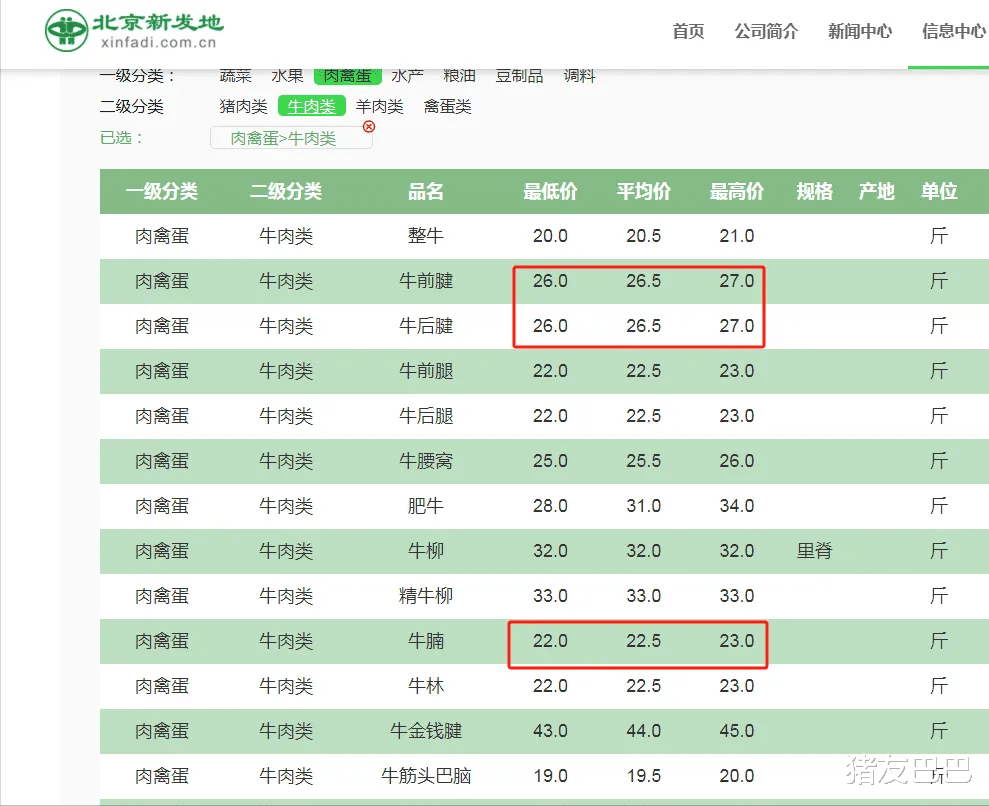989x806 pixels.
Task: Click the 平均价 column header
Action: click(643, 191)
